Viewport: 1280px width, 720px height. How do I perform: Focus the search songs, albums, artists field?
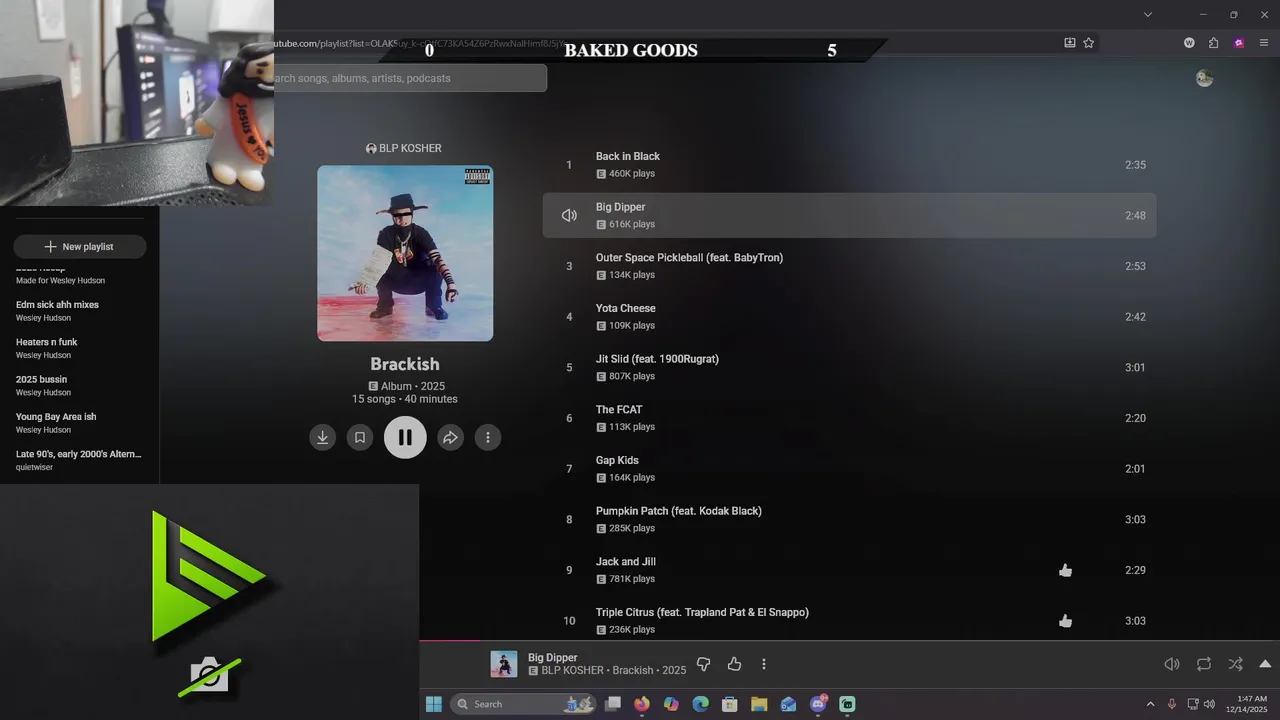point(410,78)
